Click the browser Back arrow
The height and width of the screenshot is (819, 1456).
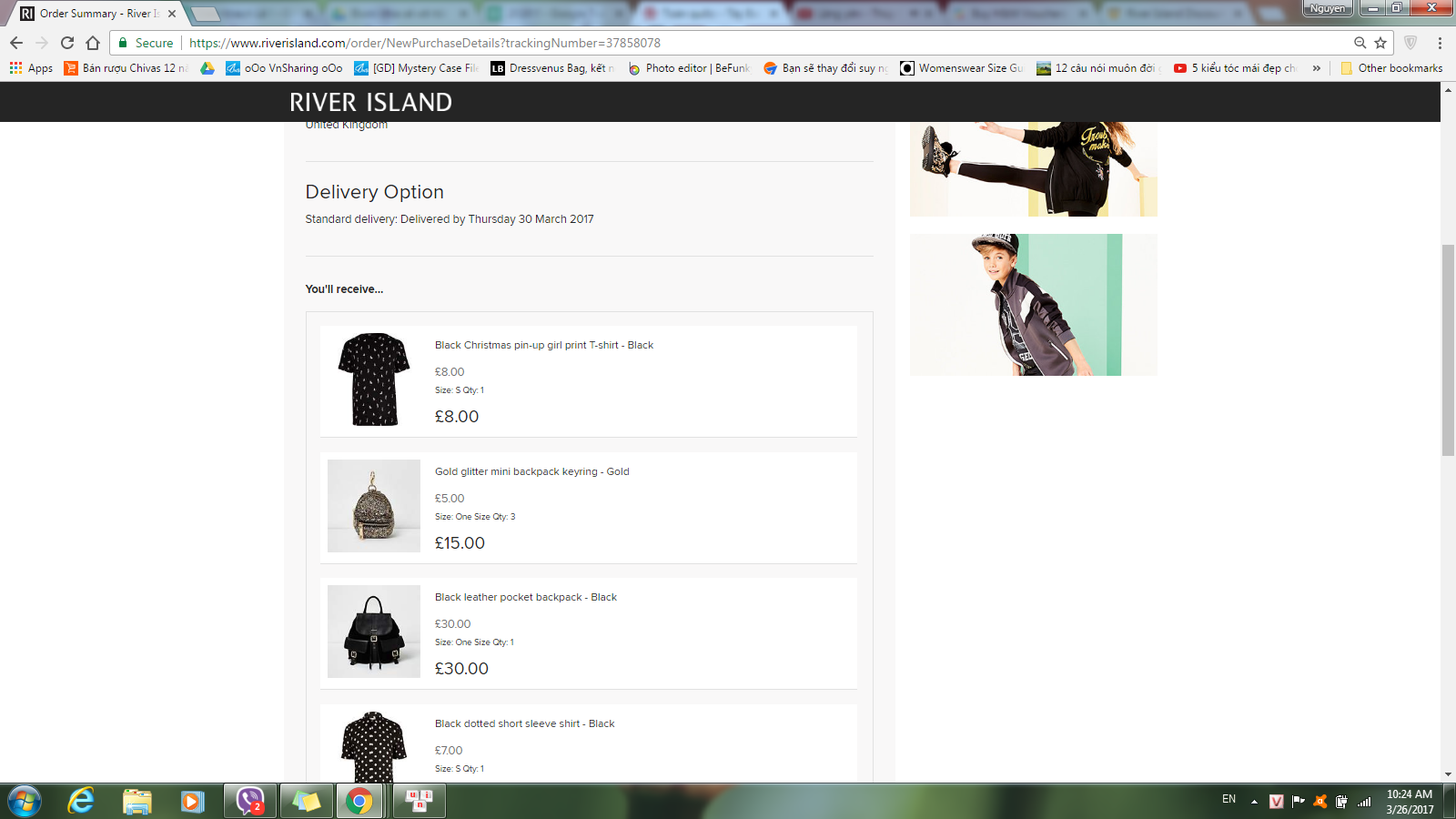pos(16,43)
